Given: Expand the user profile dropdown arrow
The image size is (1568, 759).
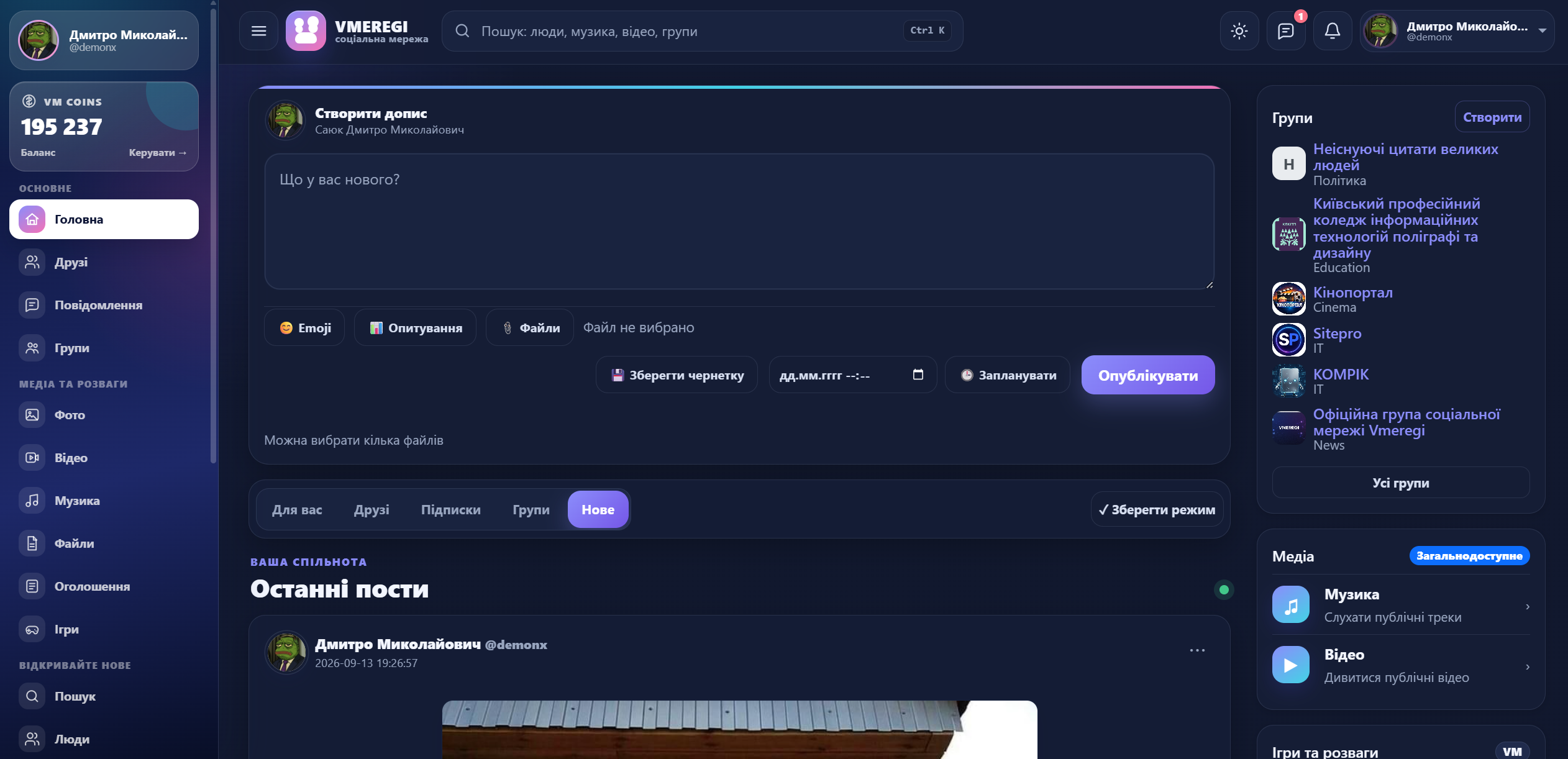Looking at the screenshot, I should 1542,31.
